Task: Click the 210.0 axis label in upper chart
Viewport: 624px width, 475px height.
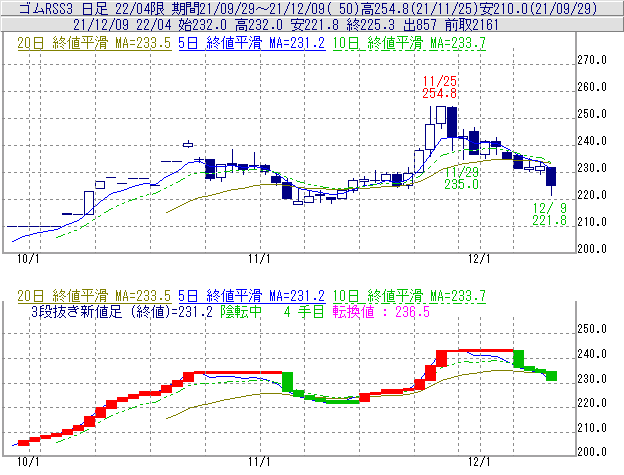Action: click(592, 222)
